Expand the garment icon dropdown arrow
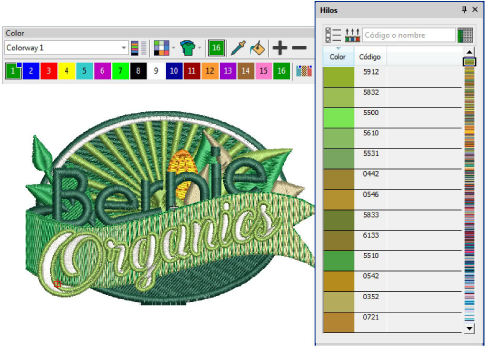Image resolution: width=485 pixels, height=362 pixels. (x=200, y=48)
